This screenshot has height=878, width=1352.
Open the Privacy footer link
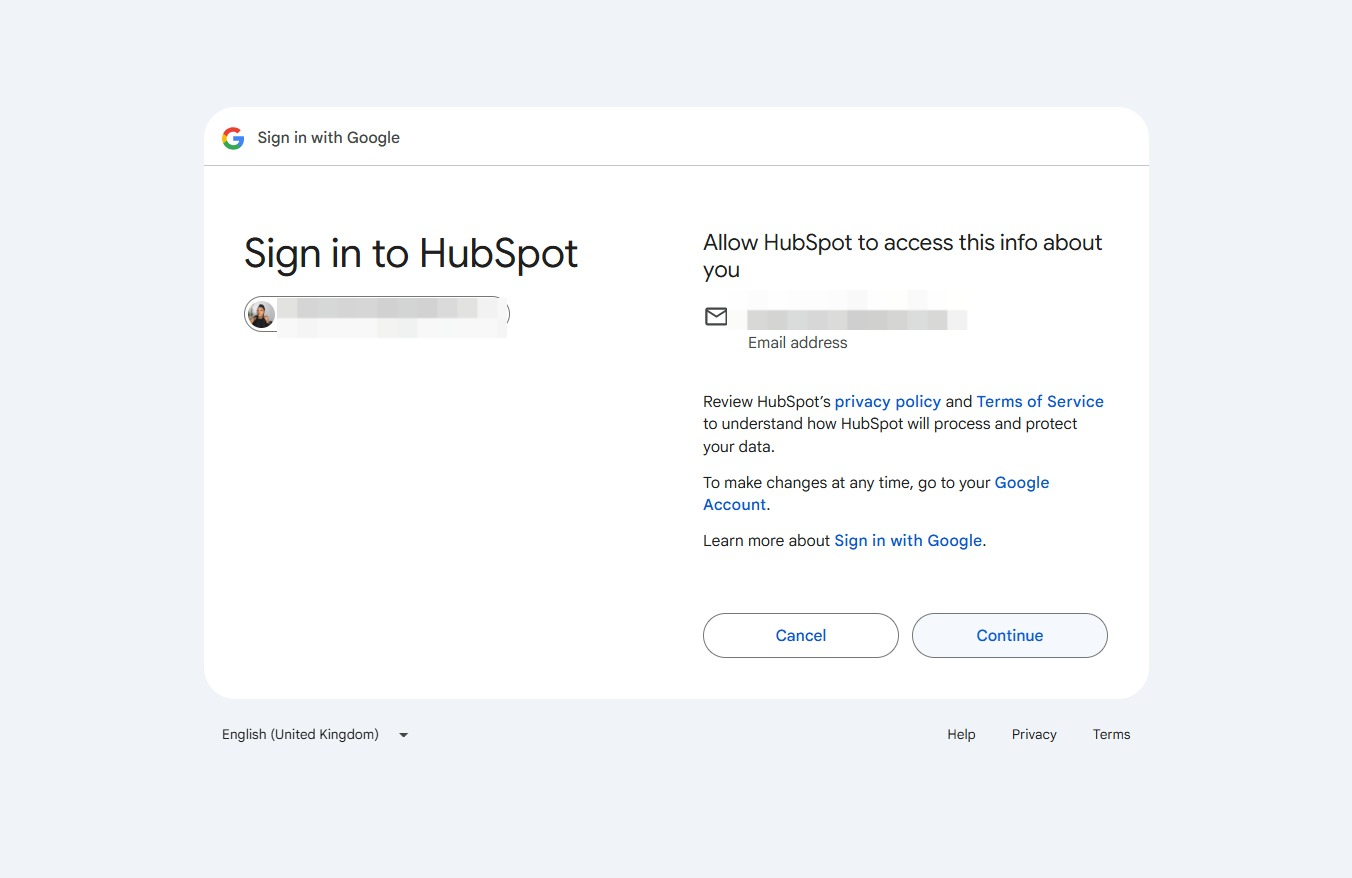(x=1034, y=735)
